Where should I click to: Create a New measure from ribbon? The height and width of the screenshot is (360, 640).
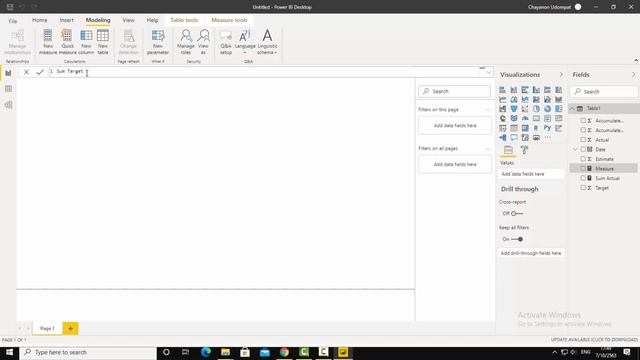click(x=48, y=42)
